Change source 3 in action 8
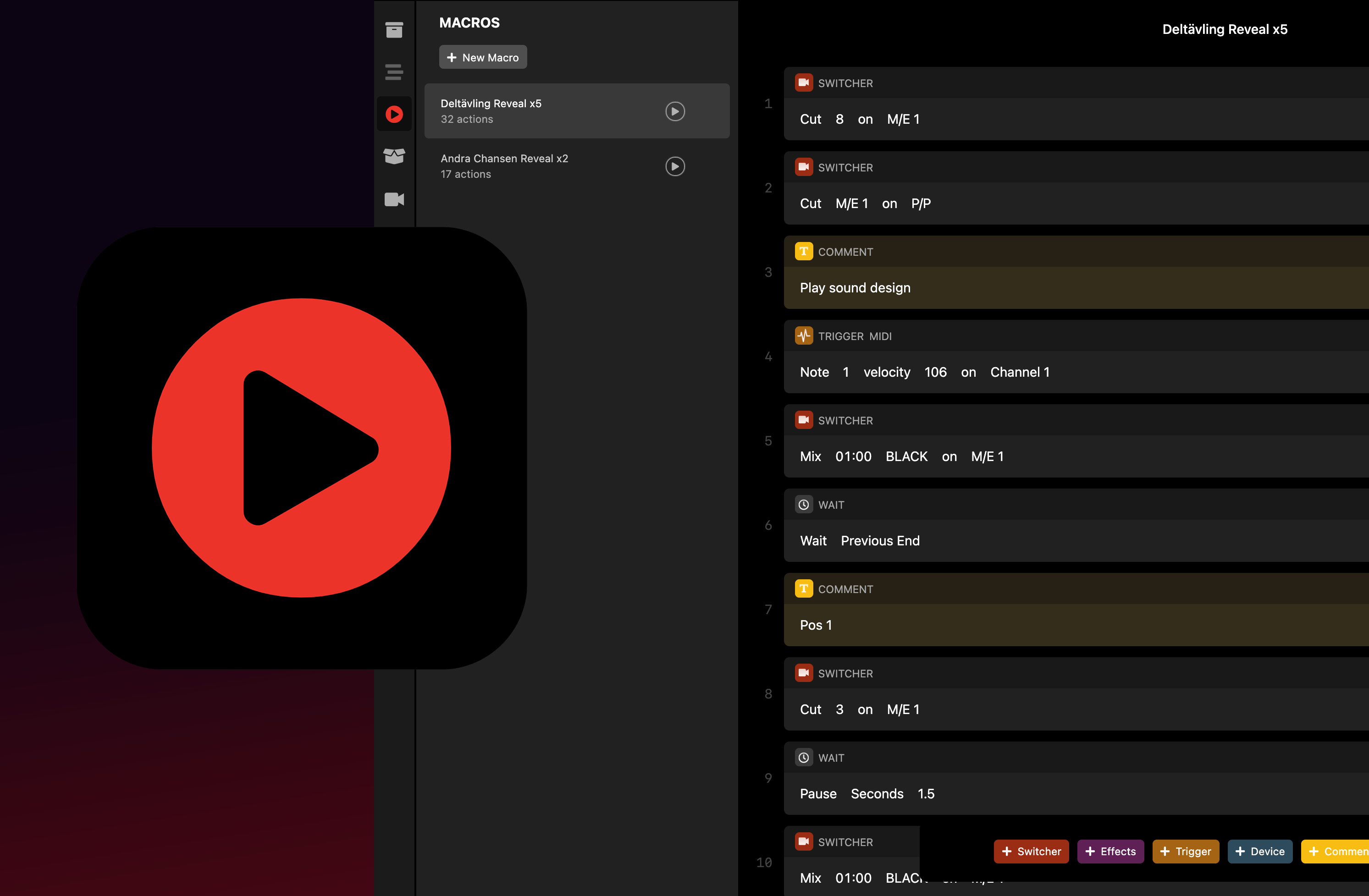This screenshot has width=1369, height=896. 839,709
